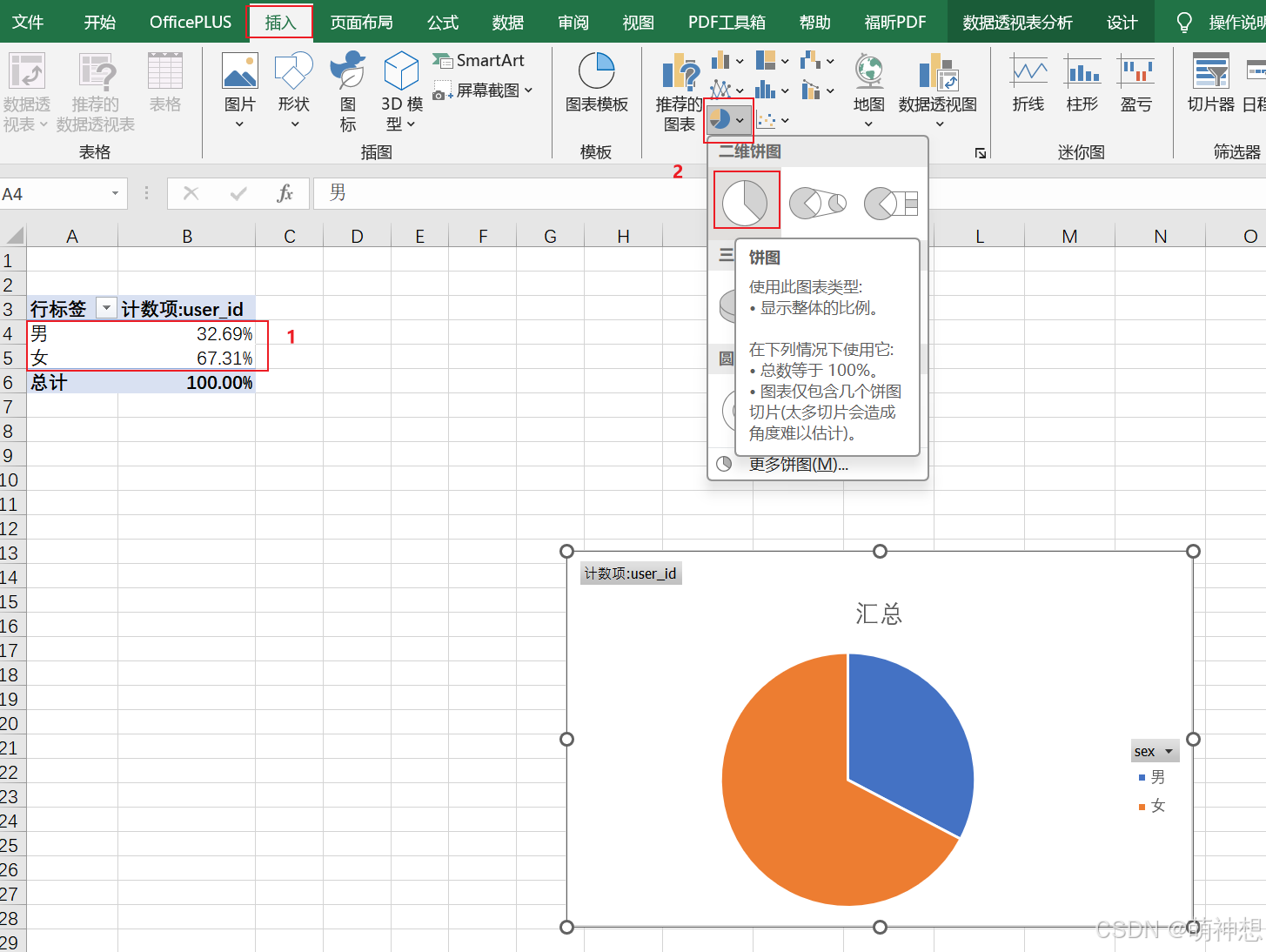
Task: Expand the 屏幕截图 screenshot dropdown
Action: coord(528,90)
